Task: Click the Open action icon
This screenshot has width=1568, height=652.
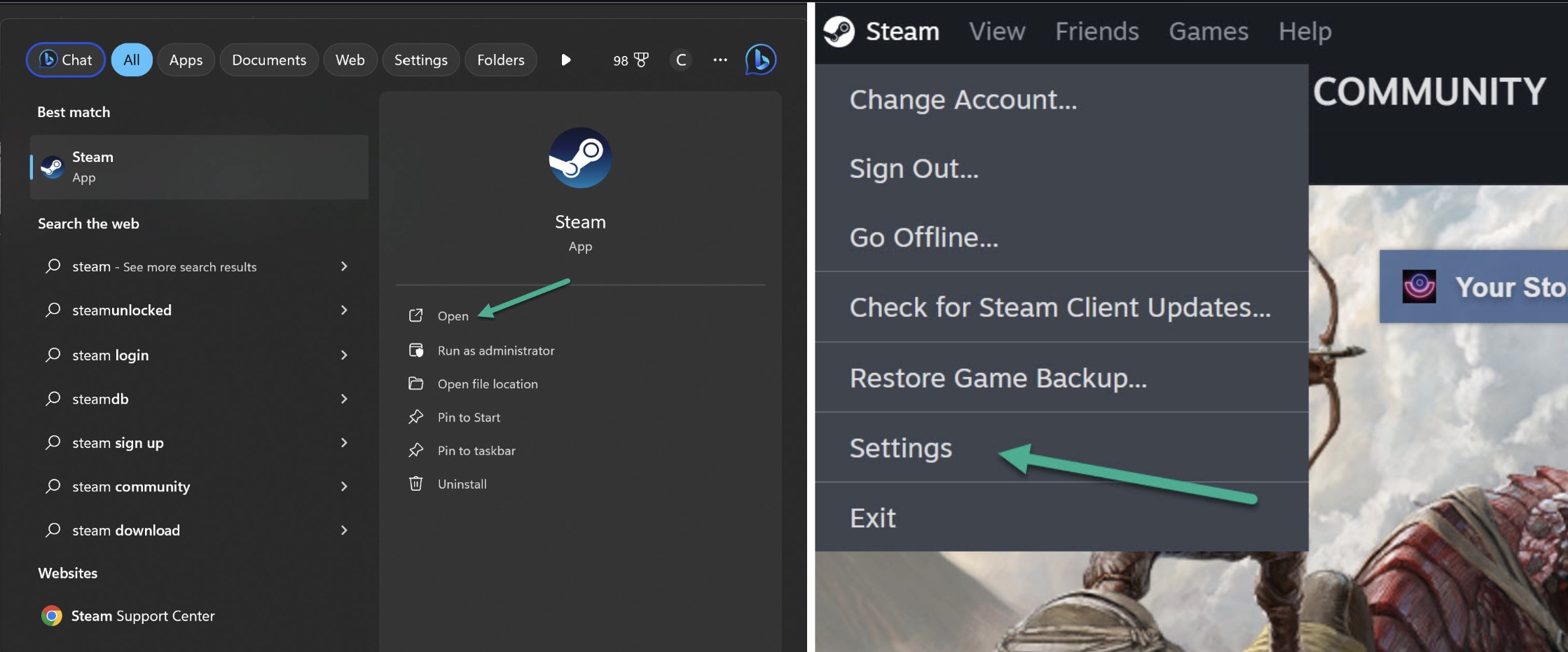Action: point(415,315)
